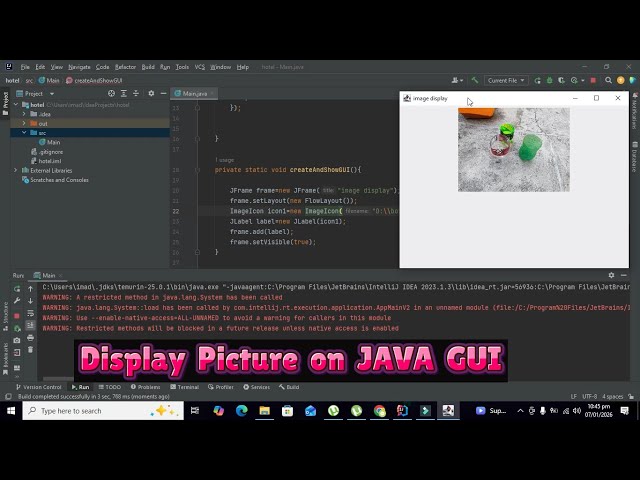
Task: Collapse the hotel project root node
Action: coord(16,105)
